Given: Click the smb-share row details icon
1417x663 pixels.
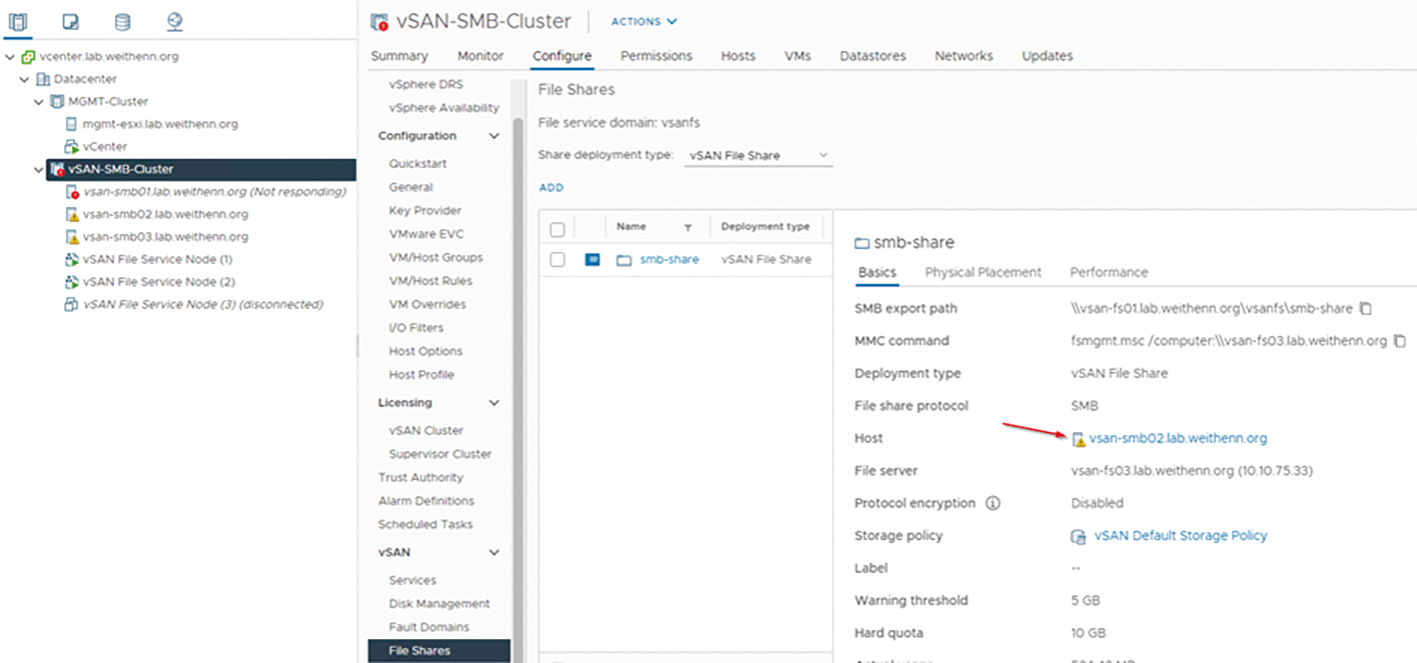Looking at the screenshot, I should coord(592,260).
